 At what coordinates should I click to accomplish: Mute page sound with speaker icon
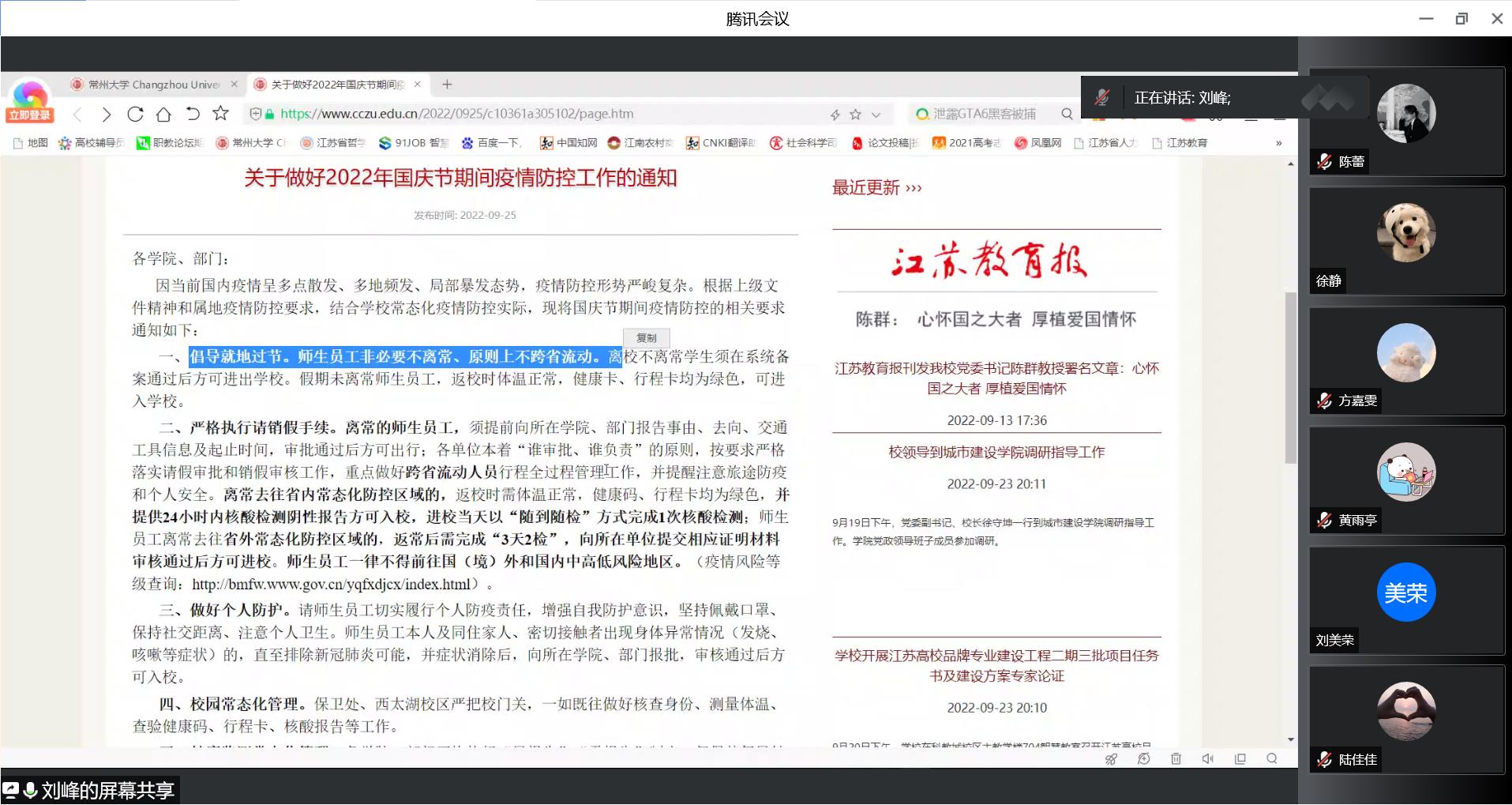(1208, 759)
